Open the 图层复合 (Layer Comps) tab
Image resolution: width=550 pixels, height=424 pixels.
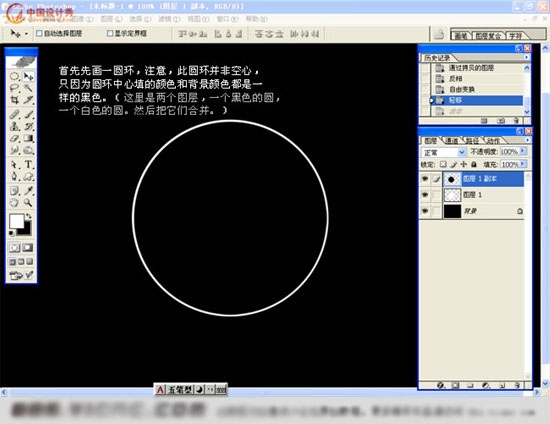point(488,35)
